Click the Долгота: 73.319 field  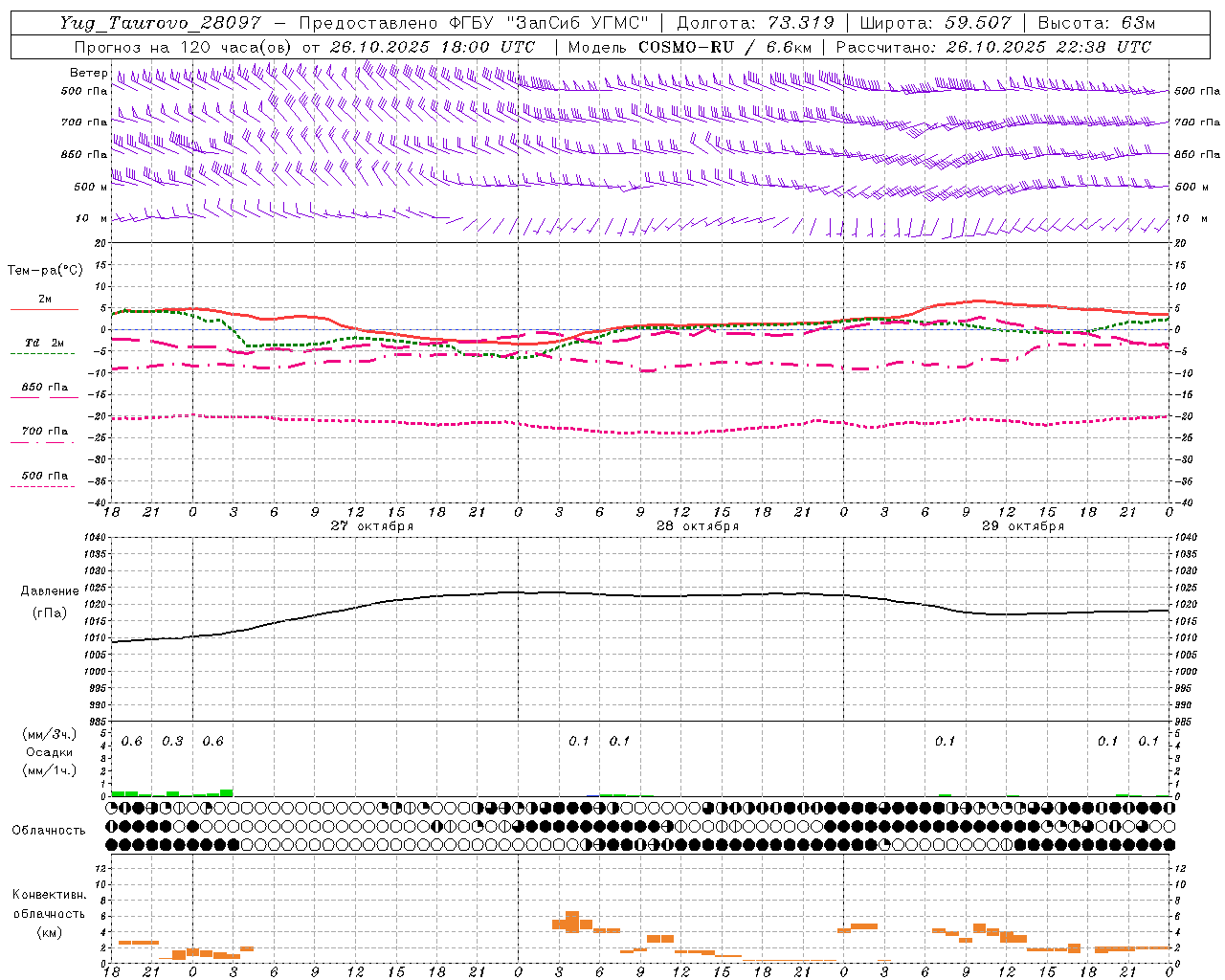tap(755, 23)
